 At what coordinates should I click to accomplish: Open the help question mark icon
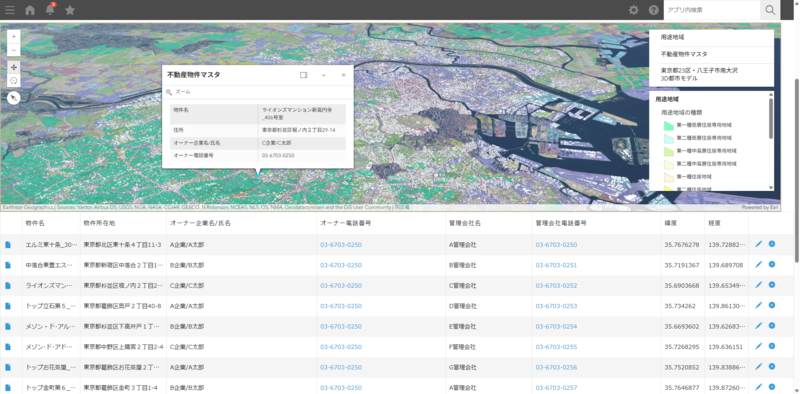(654, 10)
